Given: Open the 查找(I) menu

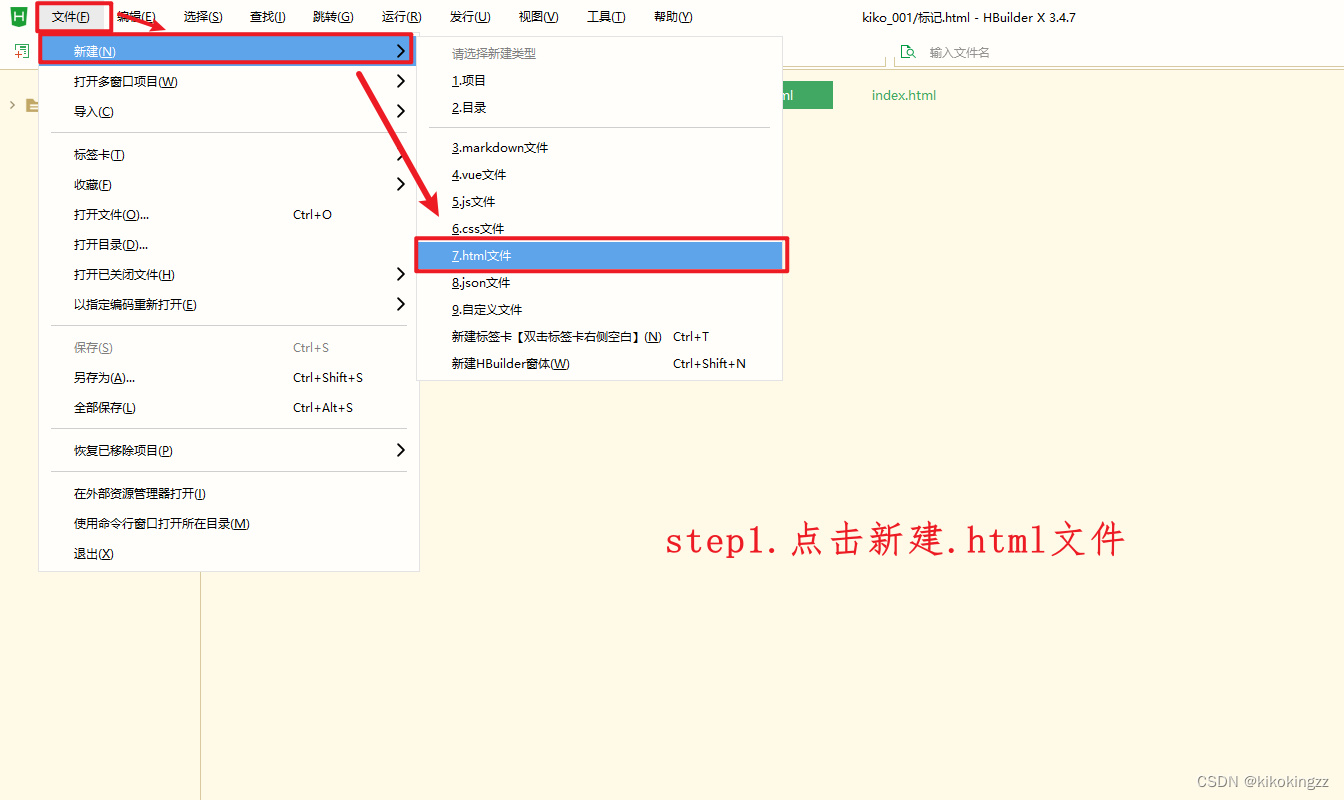Looking at the screenshot, I should pos(267,17).
